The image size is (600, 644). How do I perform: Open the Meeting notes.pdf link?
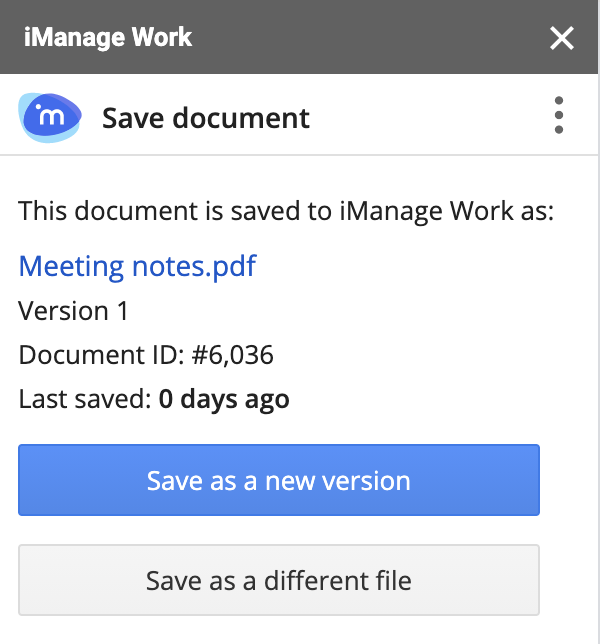137,266
